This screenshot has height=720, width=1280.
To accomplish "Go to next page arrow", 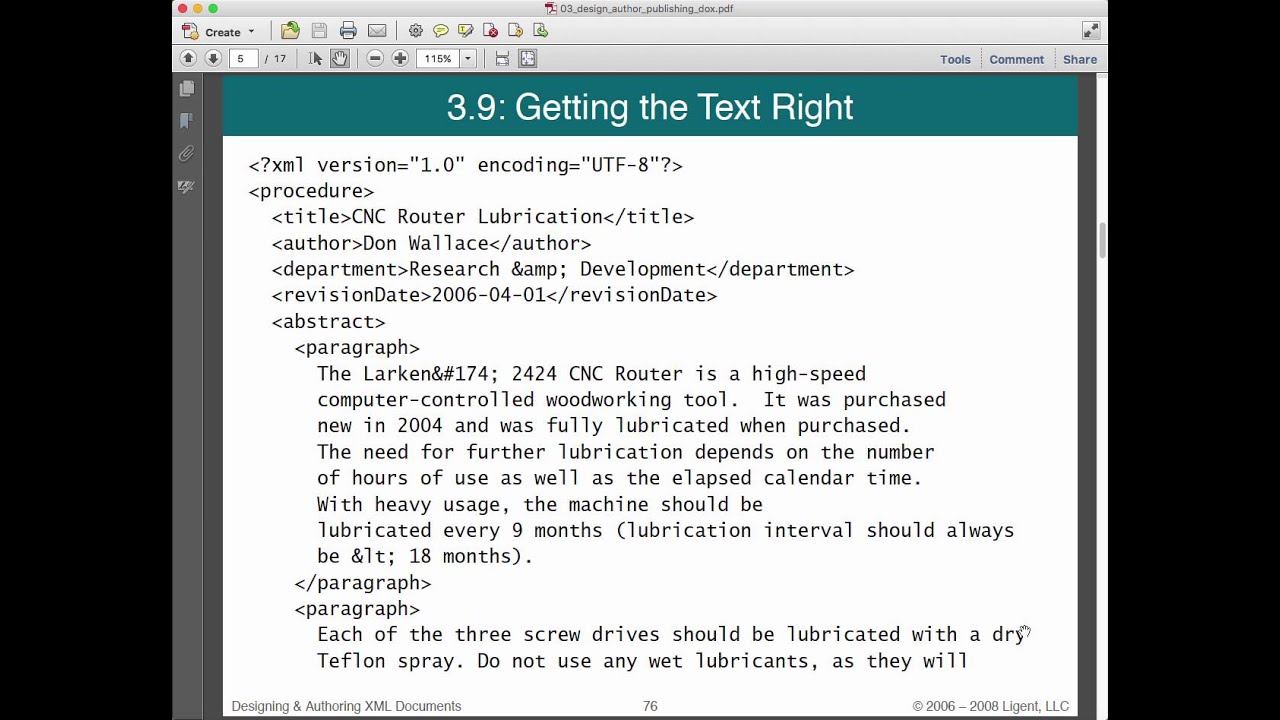I will click(x=213, y=59).
